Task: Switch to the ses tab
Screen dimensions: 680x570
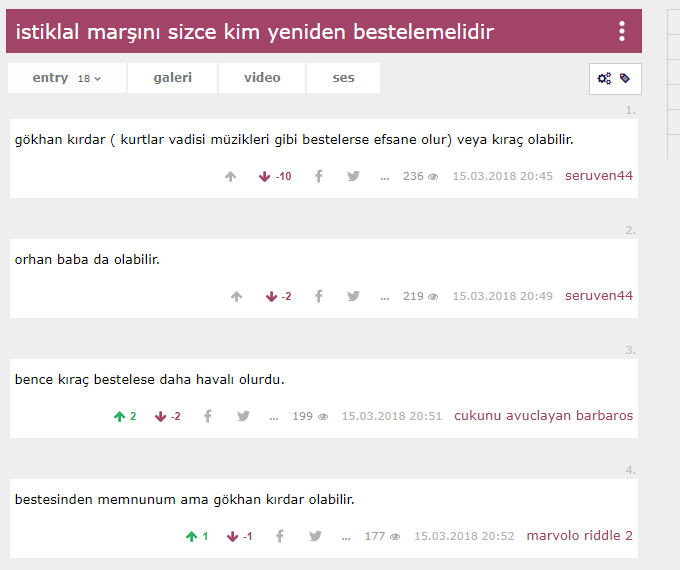Action: 343,78
